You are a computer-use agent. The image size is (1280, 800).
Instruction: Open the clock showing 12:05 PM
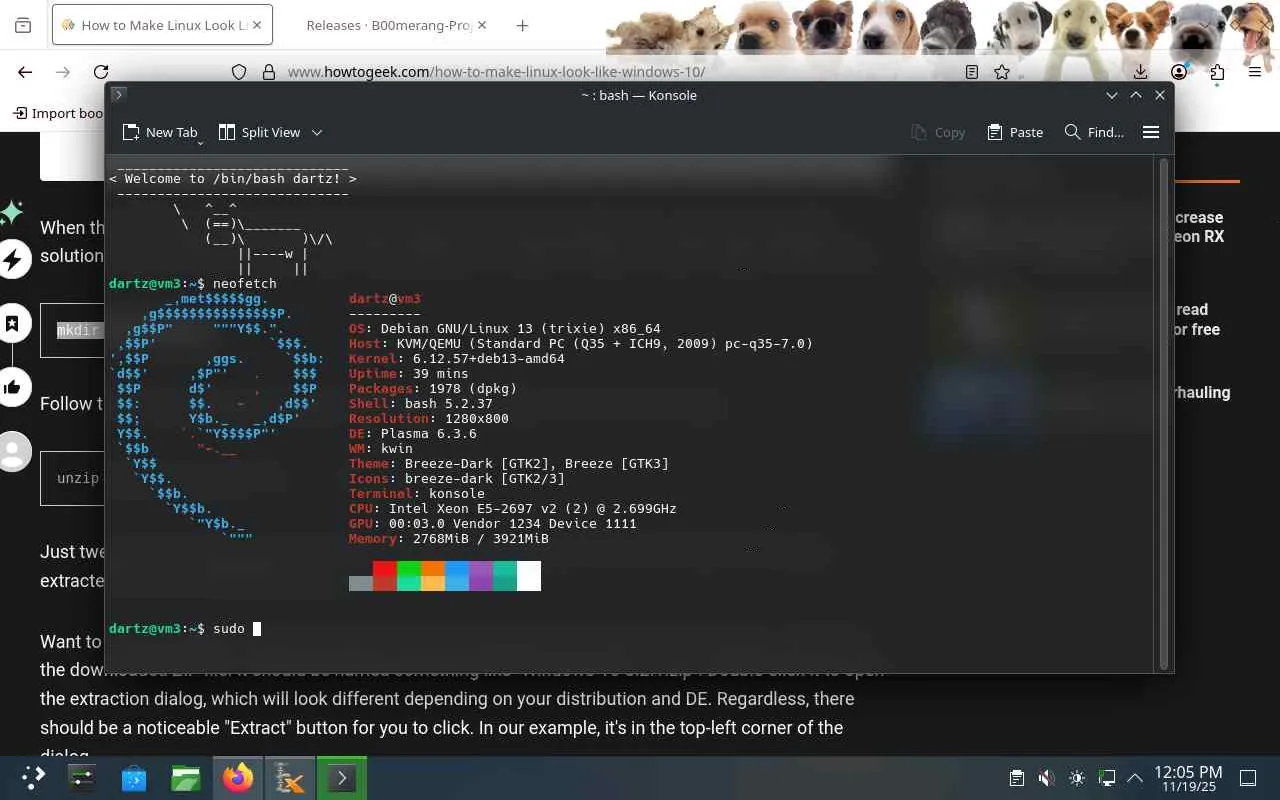(x=1188, y=778)
